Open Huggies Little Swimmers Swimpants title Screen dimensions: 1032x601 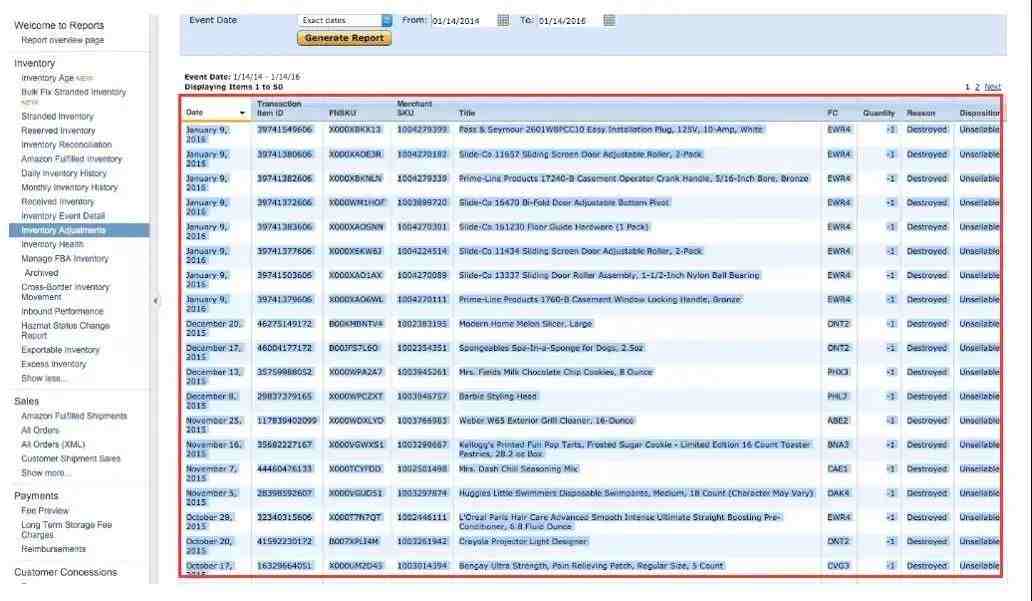[x=636, y=493]
